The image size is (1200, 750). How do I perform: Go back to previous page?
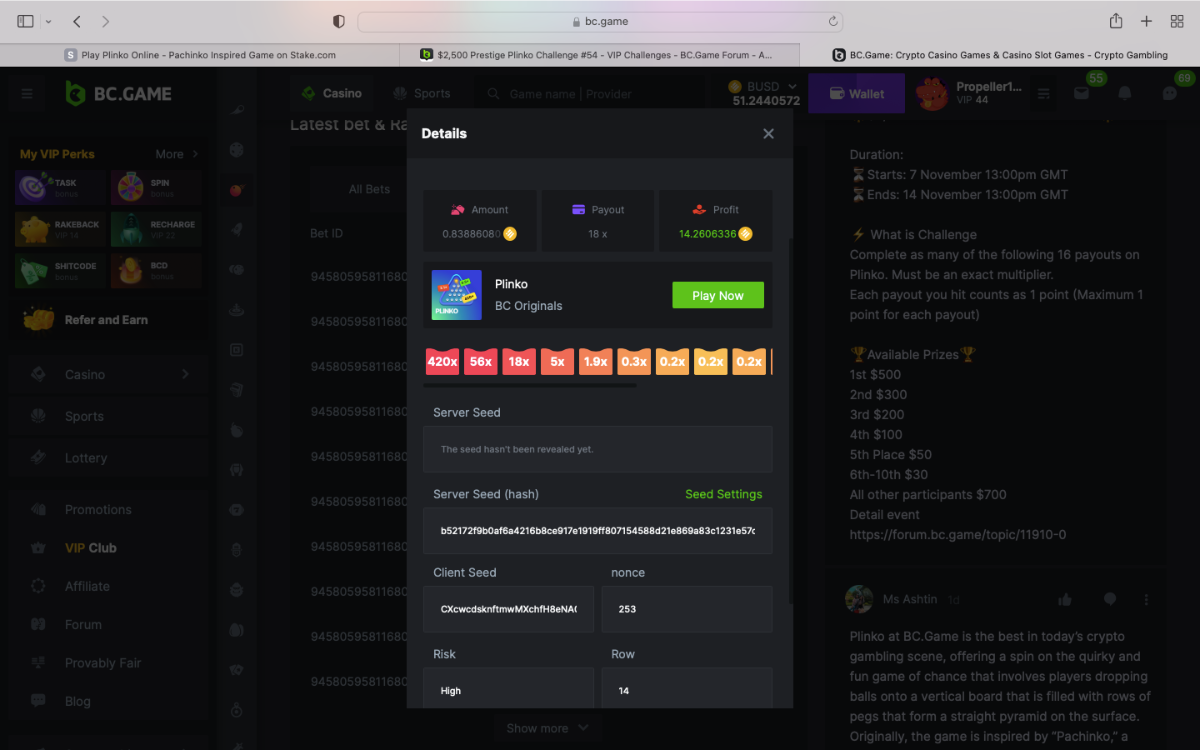click(78, 21)
